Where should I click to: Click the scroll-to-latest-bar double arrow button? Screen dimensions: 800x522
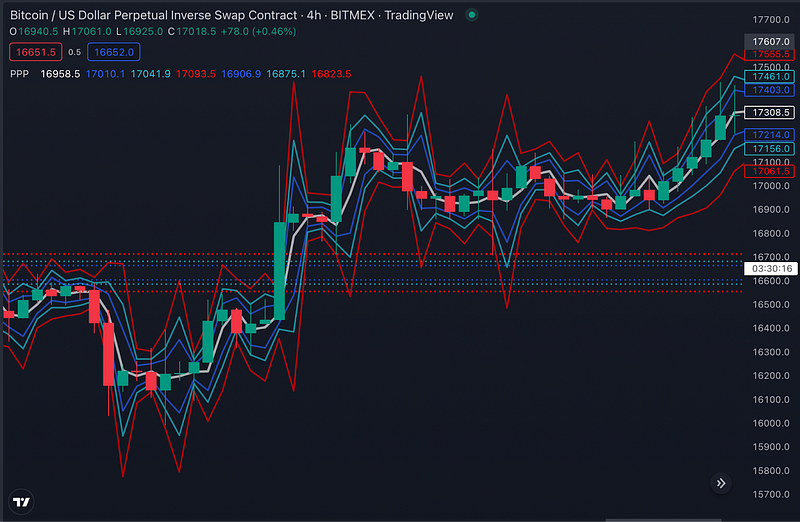(x=721, y=483)
